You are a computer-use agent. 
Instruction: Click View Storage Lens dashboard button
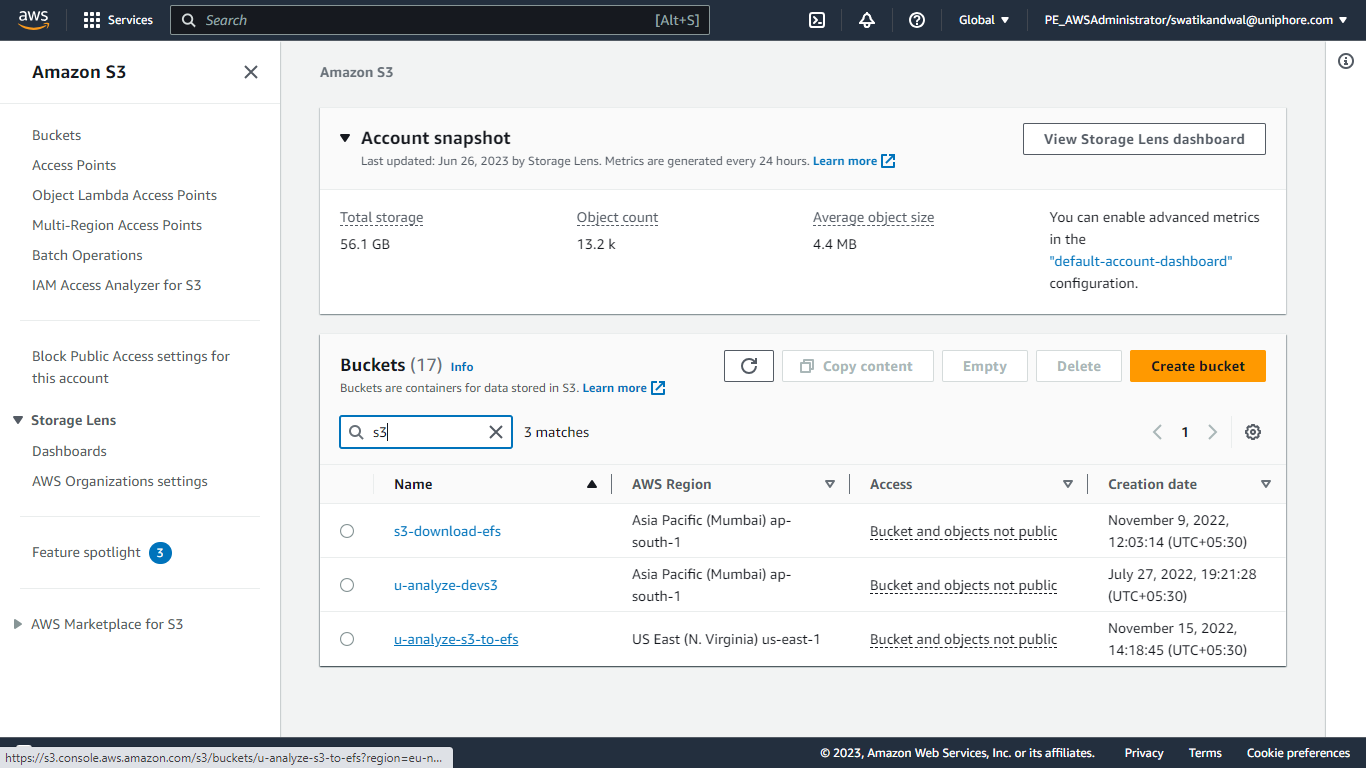pos(1144,139)
